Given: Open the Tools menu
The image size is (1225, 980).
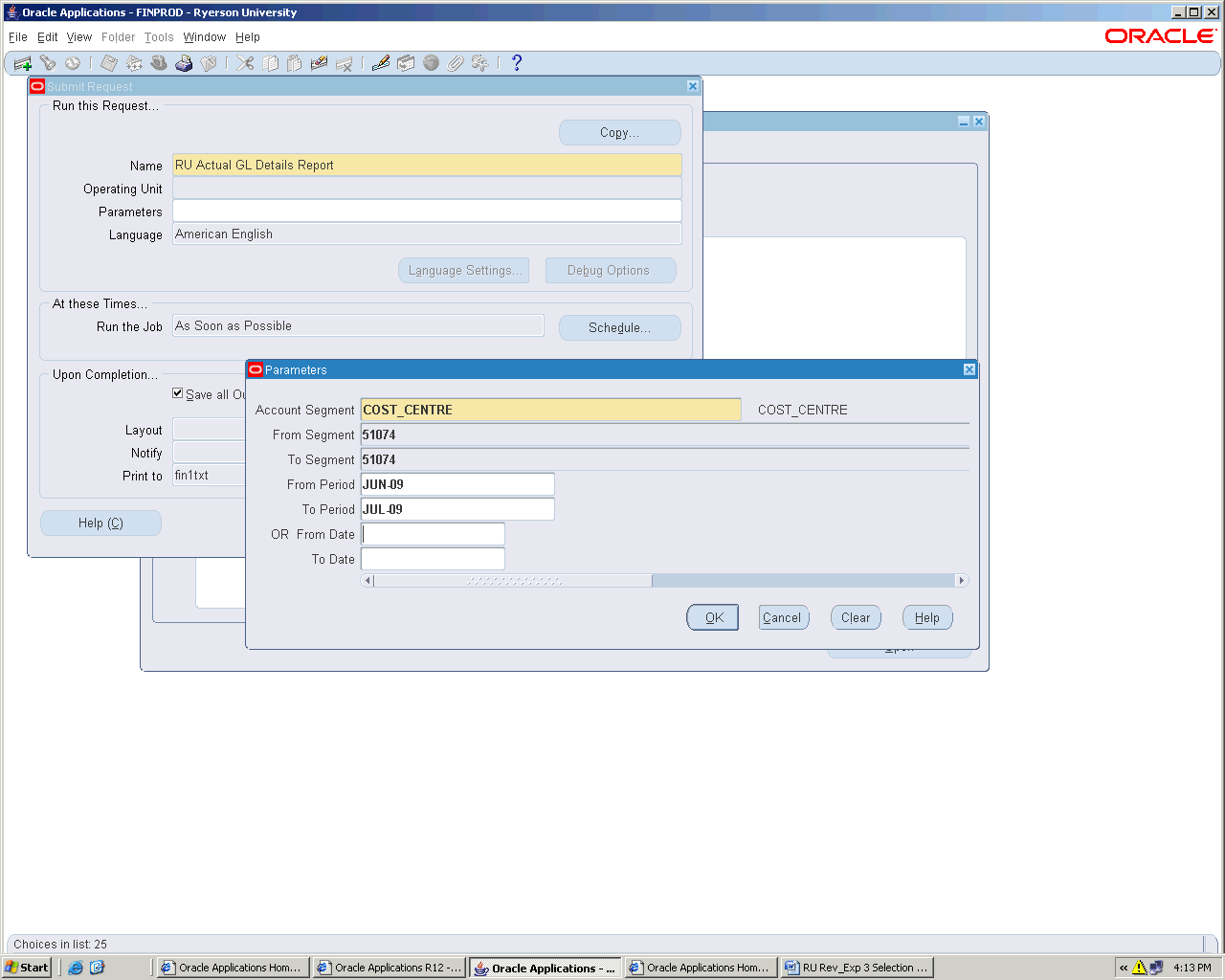Looking at the screenshot, I should pyautogui.click(x=159, y=37).
